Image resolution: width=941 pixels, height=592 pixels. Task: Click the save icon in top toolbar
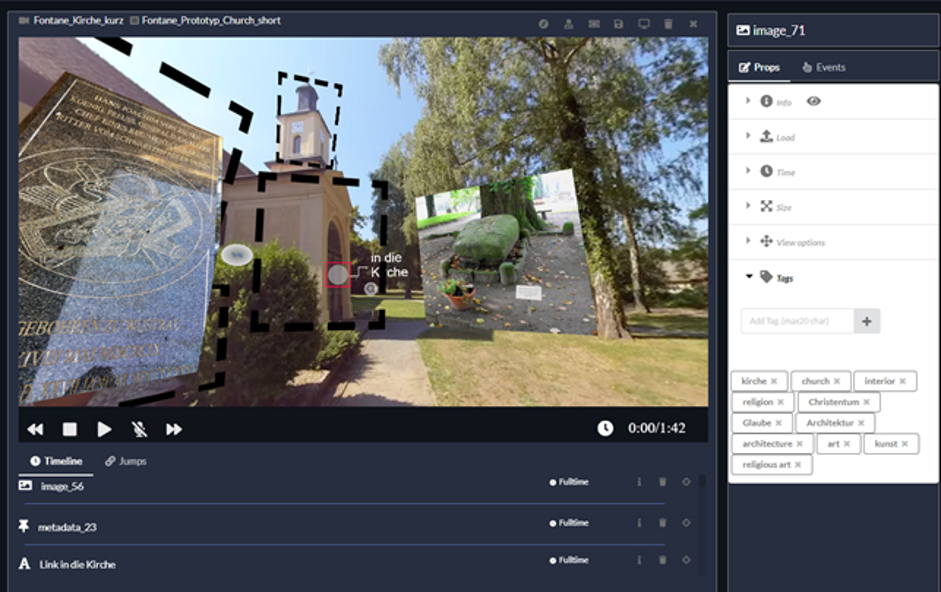(618, 24)
